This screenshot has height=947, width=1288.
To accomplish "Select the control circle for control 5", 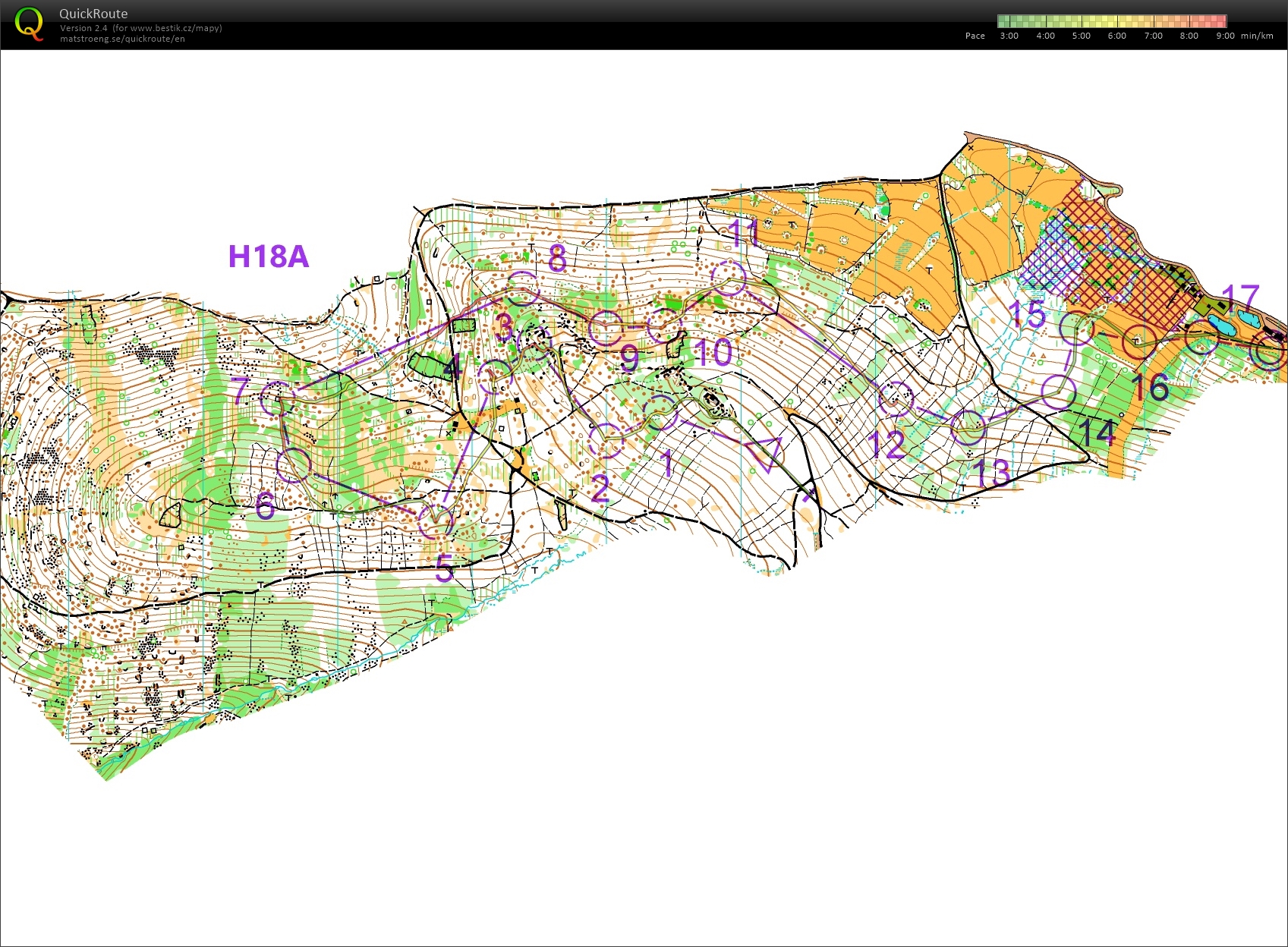I will [x=436, y=521].
